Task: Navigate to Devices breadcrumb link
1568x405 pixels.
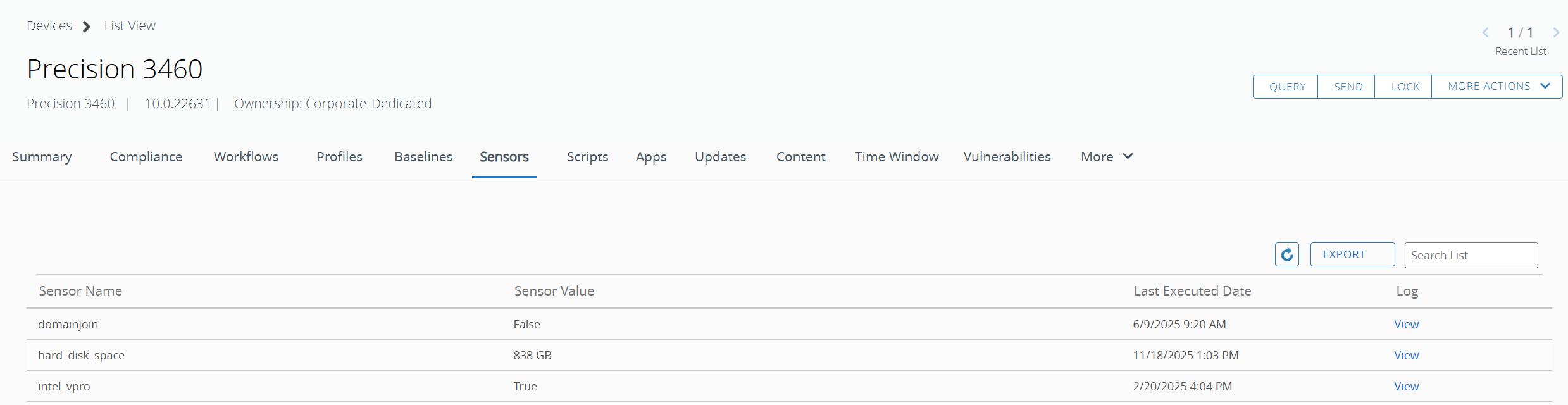Action: [x=49, y=26]
